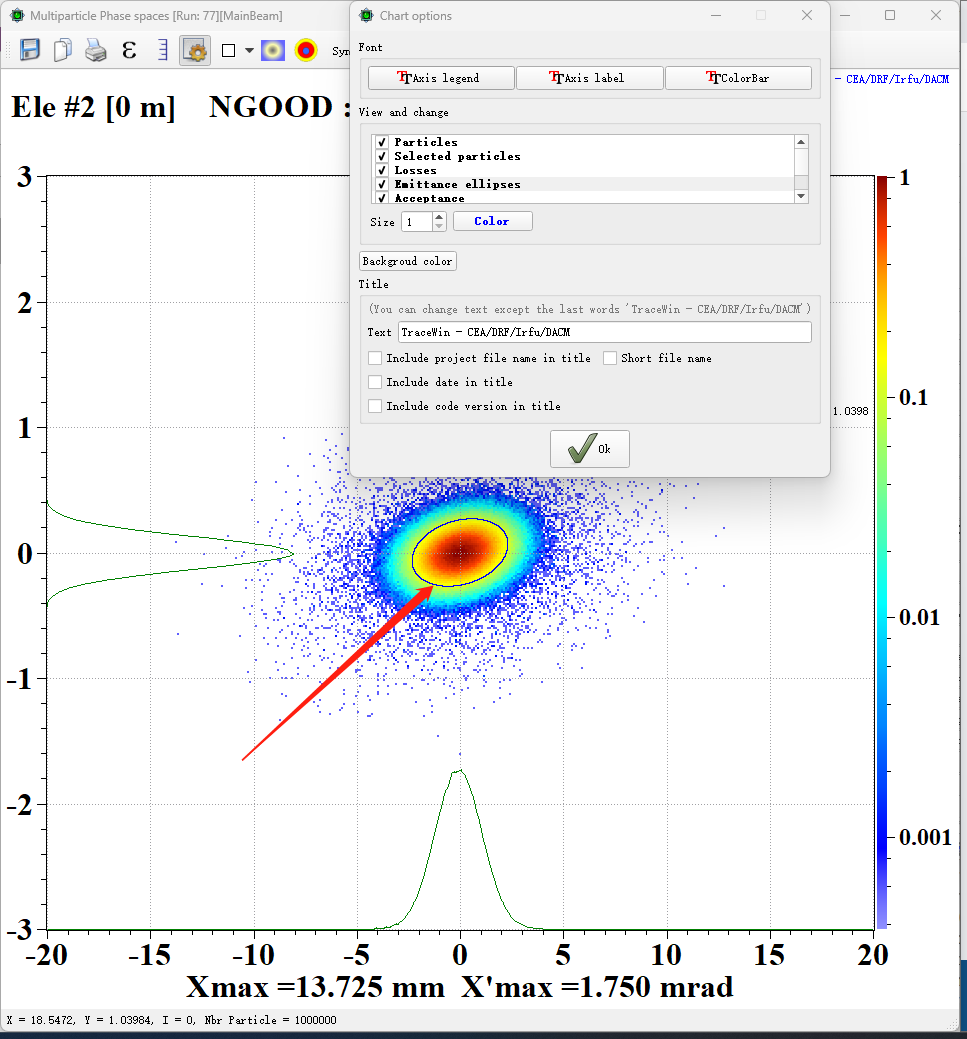Click the Multiparticle Phase spaces window icon
The width and height of the screenshot is (967, 1039).
coord(17,15)
